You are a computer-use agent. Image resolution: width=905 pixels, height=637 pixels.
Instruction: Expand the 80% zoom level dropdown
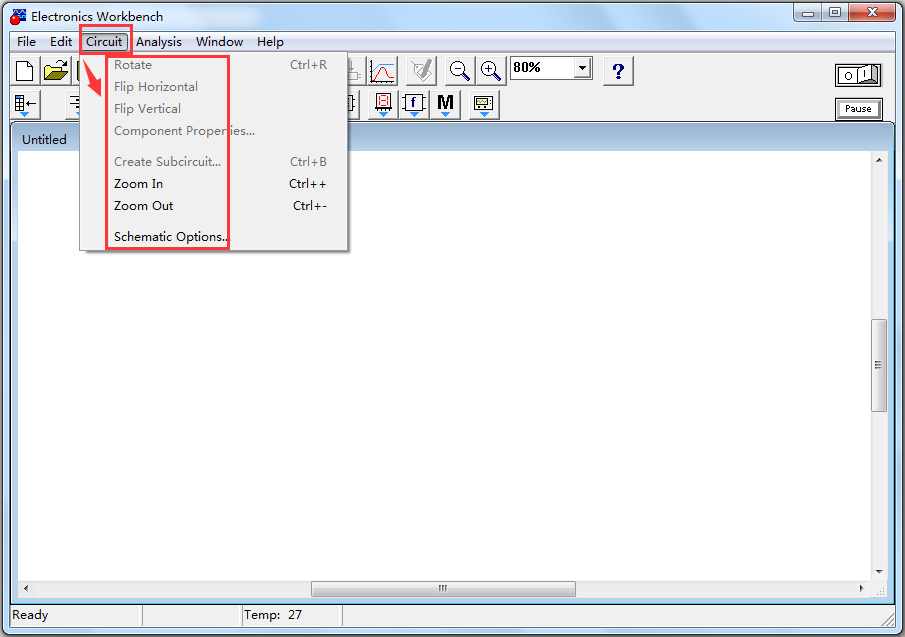582,68
